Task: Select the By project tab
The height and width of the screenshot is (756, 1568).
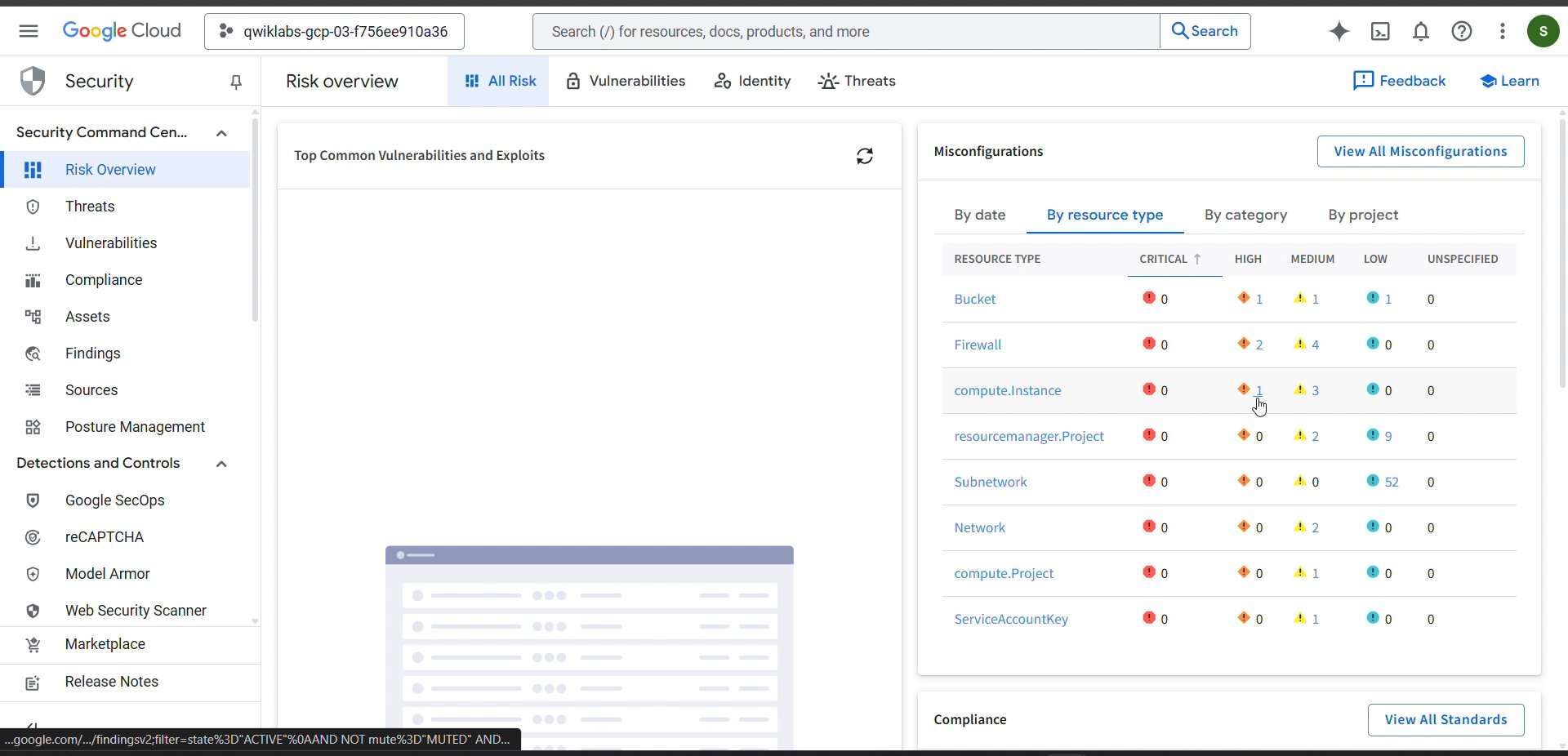Action: [x=1363, y=215]
